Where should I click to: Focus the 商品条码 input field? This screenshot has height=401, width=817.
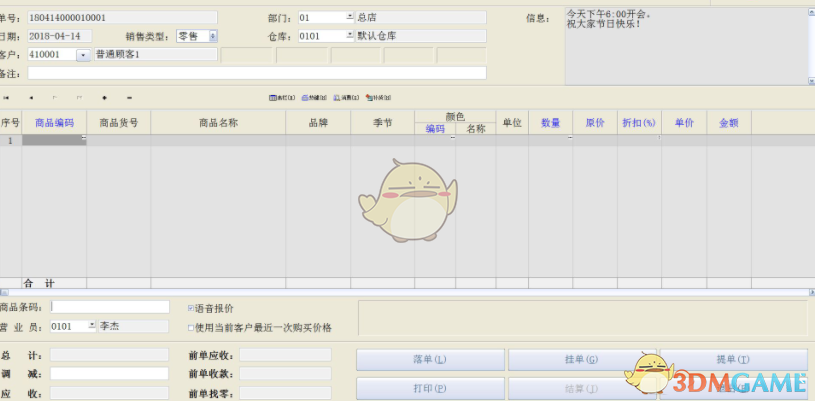click(110, 307)
